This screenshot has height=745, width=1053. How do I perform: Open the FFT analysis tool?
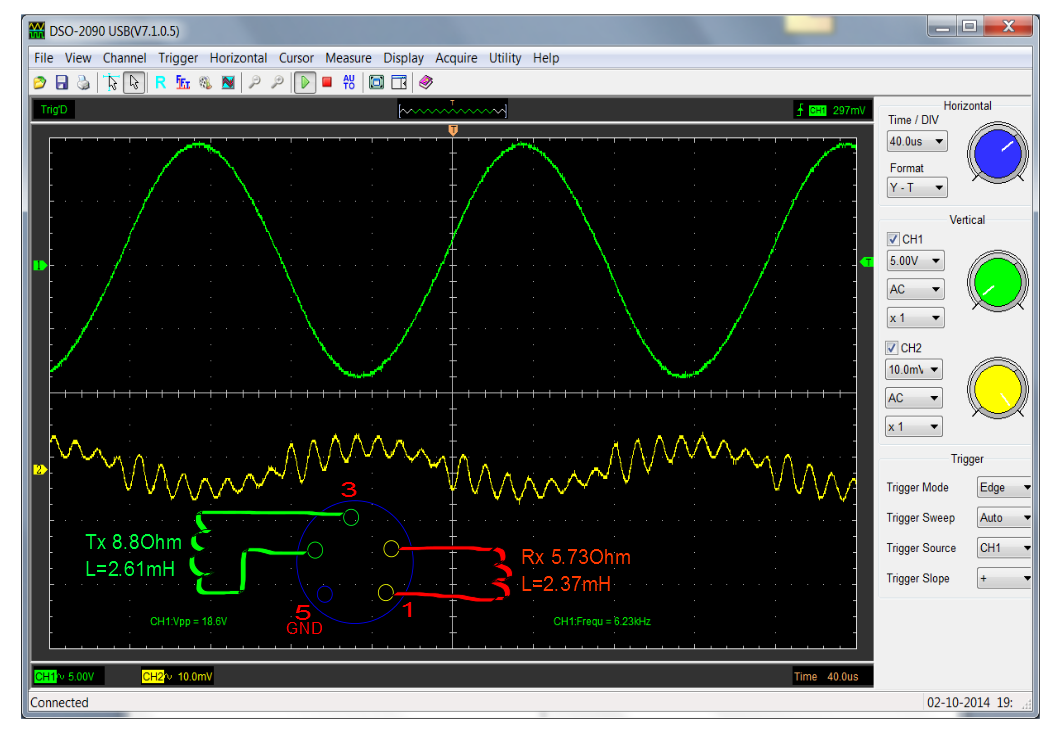tap(183, 82)
